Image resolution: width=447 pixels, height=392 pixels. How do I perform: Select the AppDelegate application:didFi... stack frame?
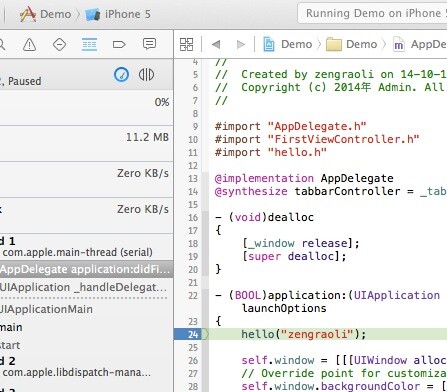tap(87, 269)
